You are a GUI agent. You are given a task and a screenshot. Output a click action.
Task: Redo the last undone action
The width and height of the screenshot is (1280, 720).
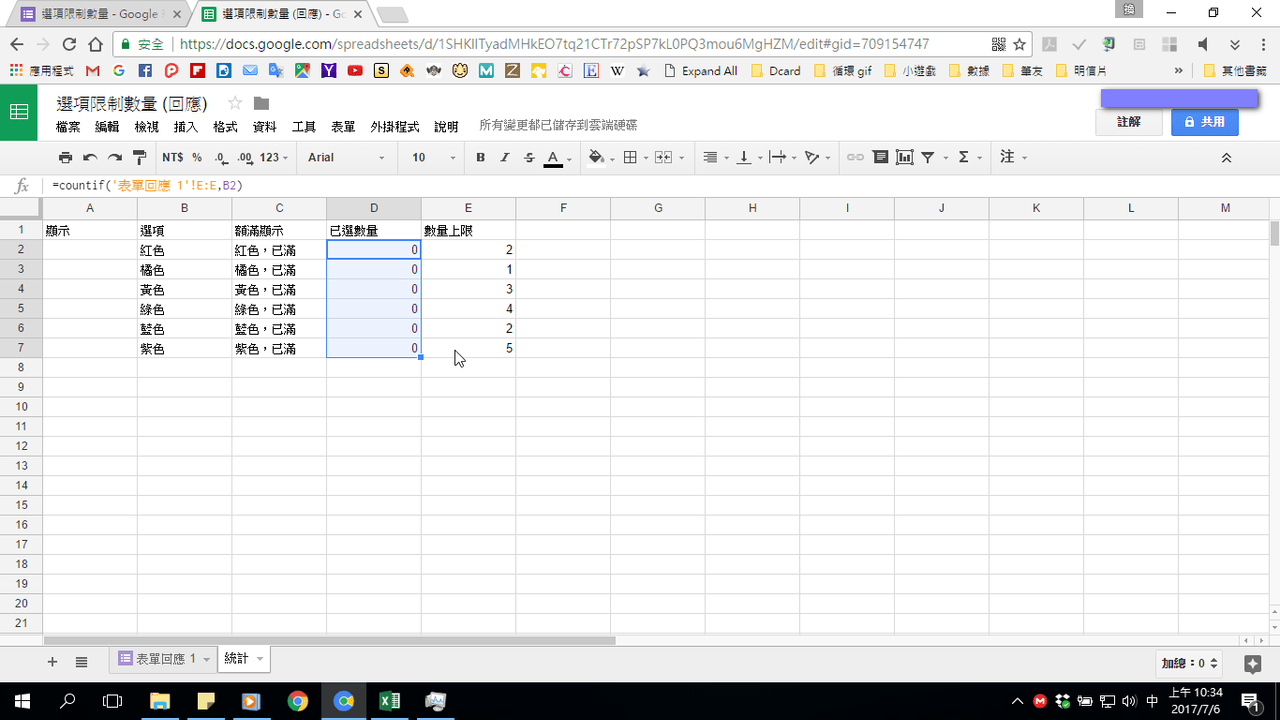pyautogui.click(x=115, y=157)
